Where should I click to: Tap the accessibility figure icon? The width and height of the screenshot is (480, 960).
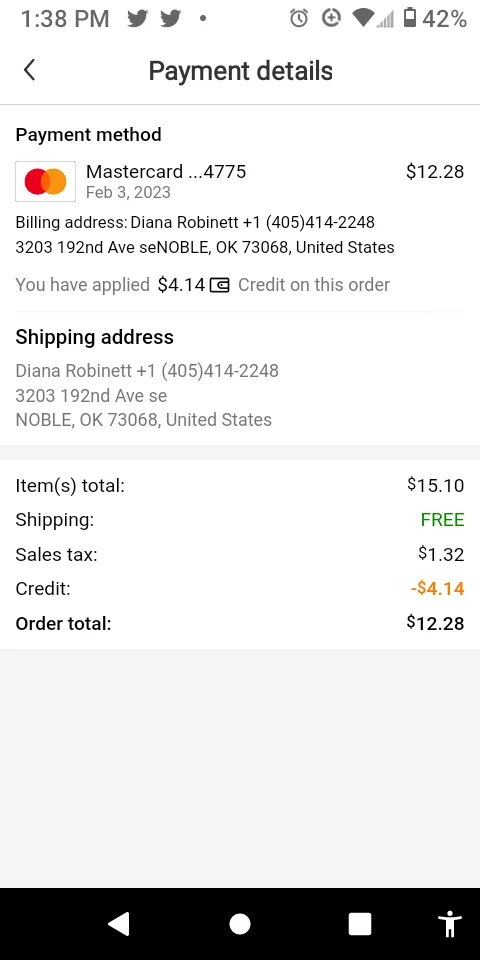click(449, 924)
